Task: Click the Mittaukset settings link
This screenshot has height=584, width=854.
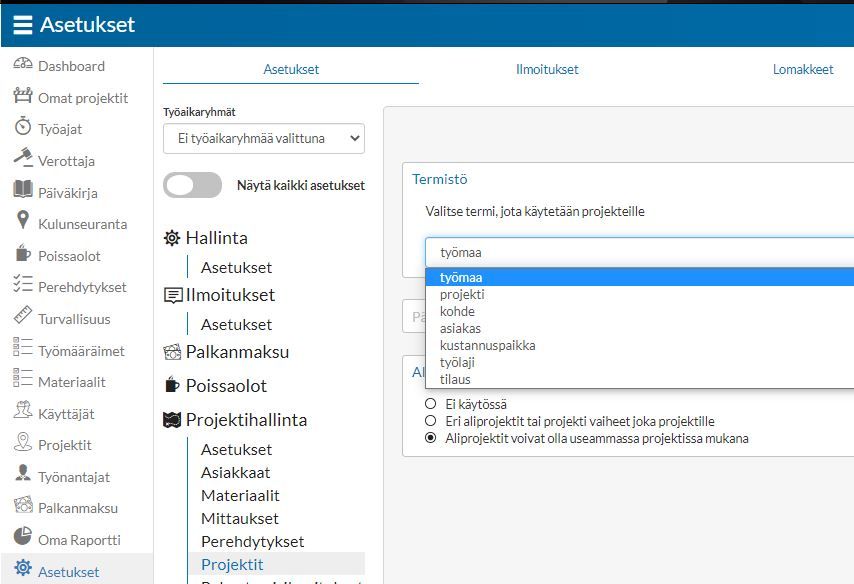Action: [240, 518]
